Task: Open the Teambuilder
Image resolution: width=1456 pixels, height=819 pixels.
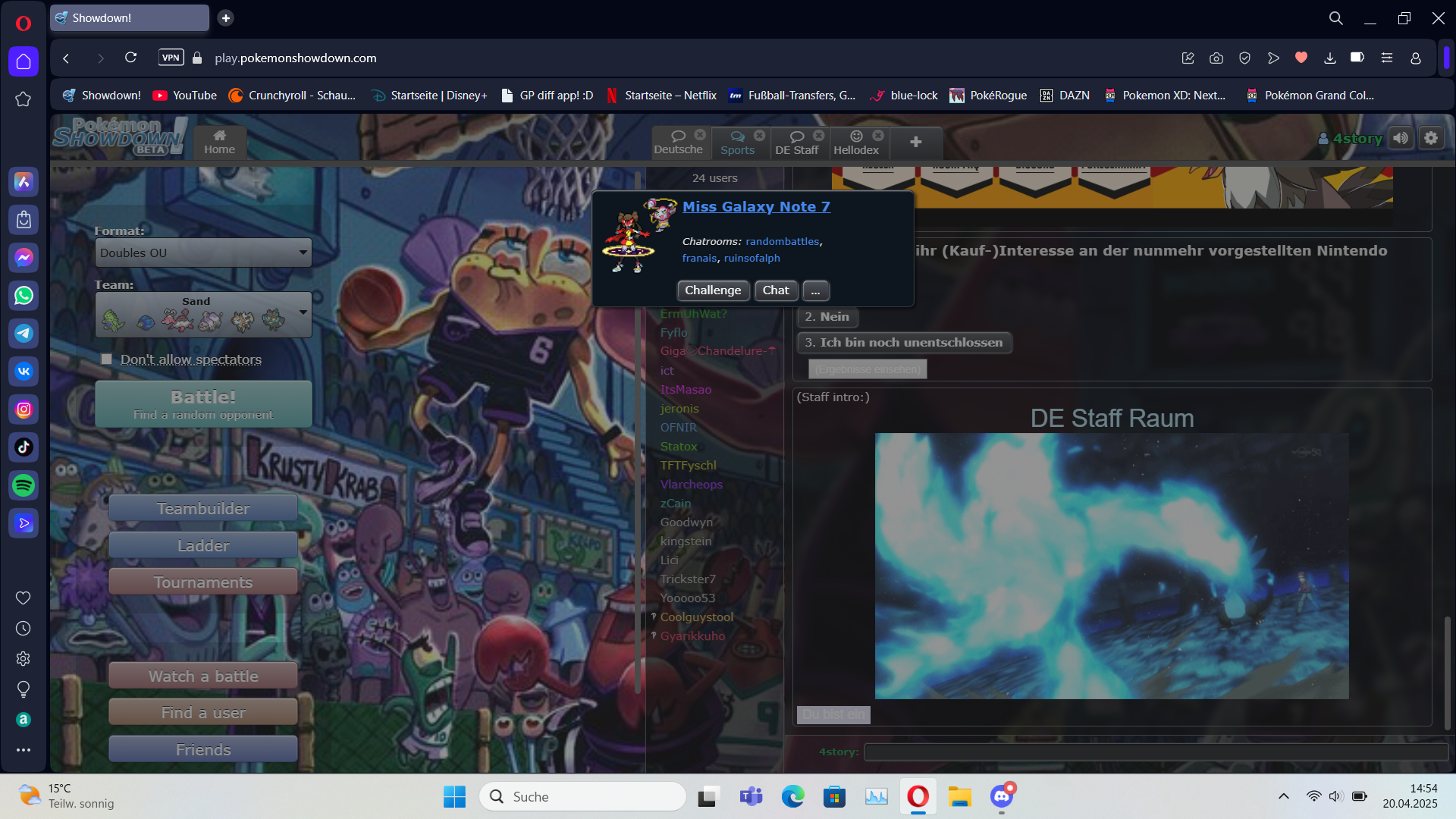Action: pos(203,508)
